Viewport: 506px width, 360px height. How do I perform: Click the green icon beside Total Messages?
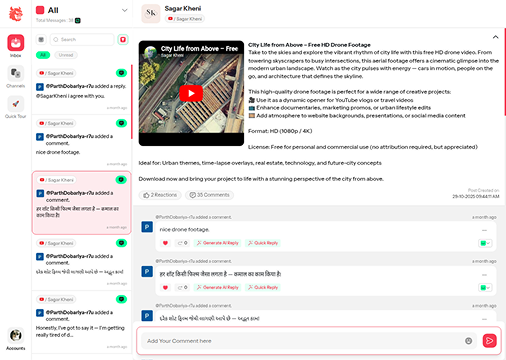pos(78,21)
